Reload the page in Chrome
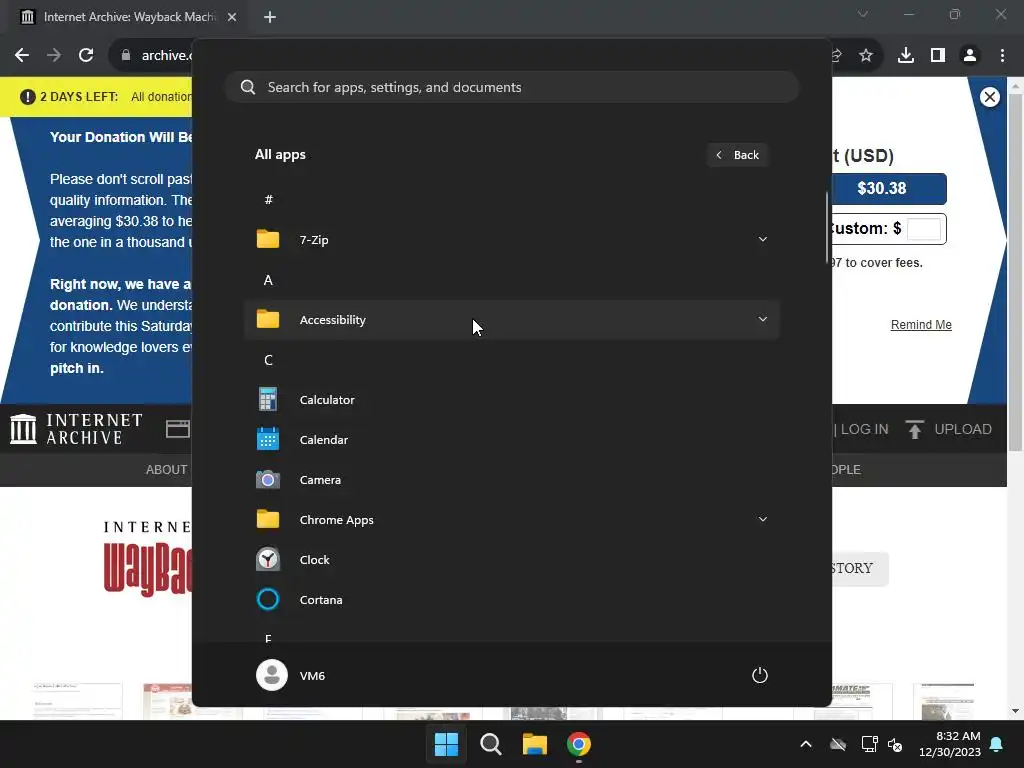Screen dimensions: 1024x768 click(x=86, y=56)
